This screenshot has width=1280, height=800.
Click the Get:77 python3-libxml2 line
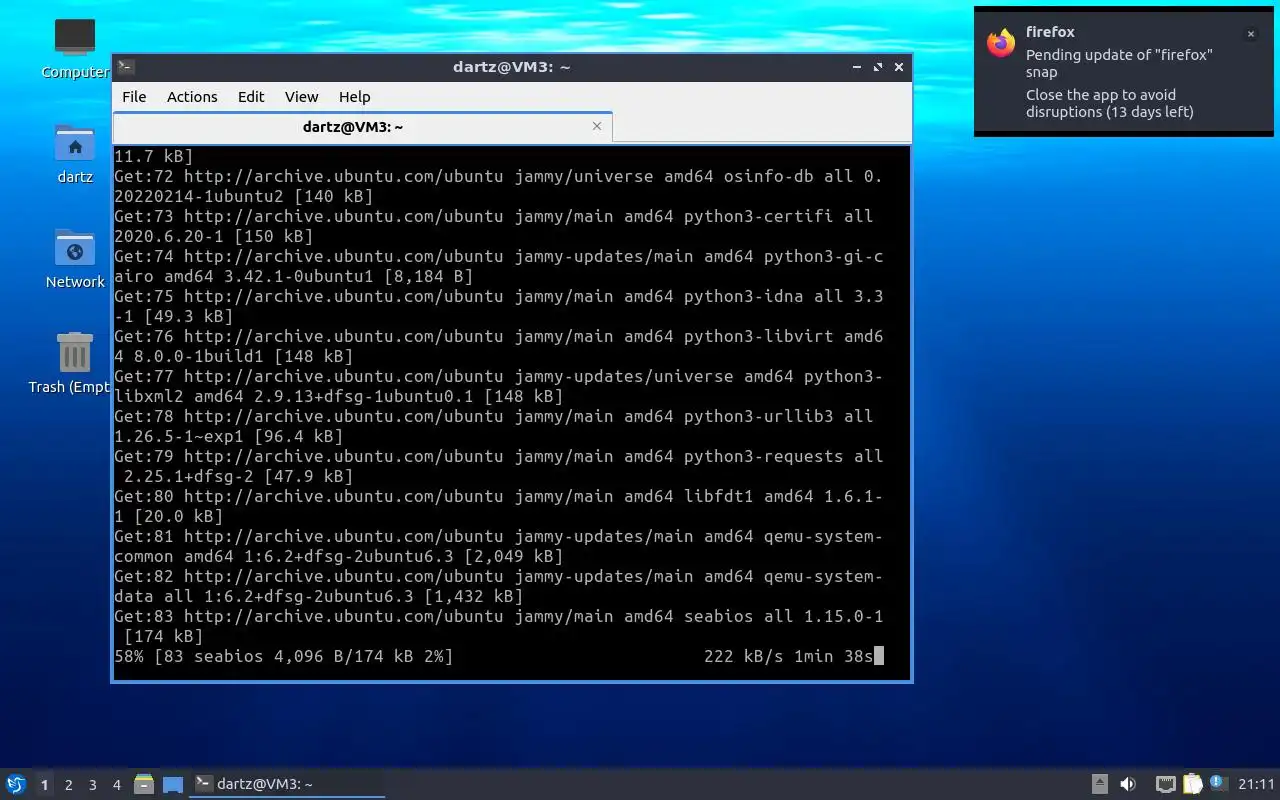tap(498, 386)
